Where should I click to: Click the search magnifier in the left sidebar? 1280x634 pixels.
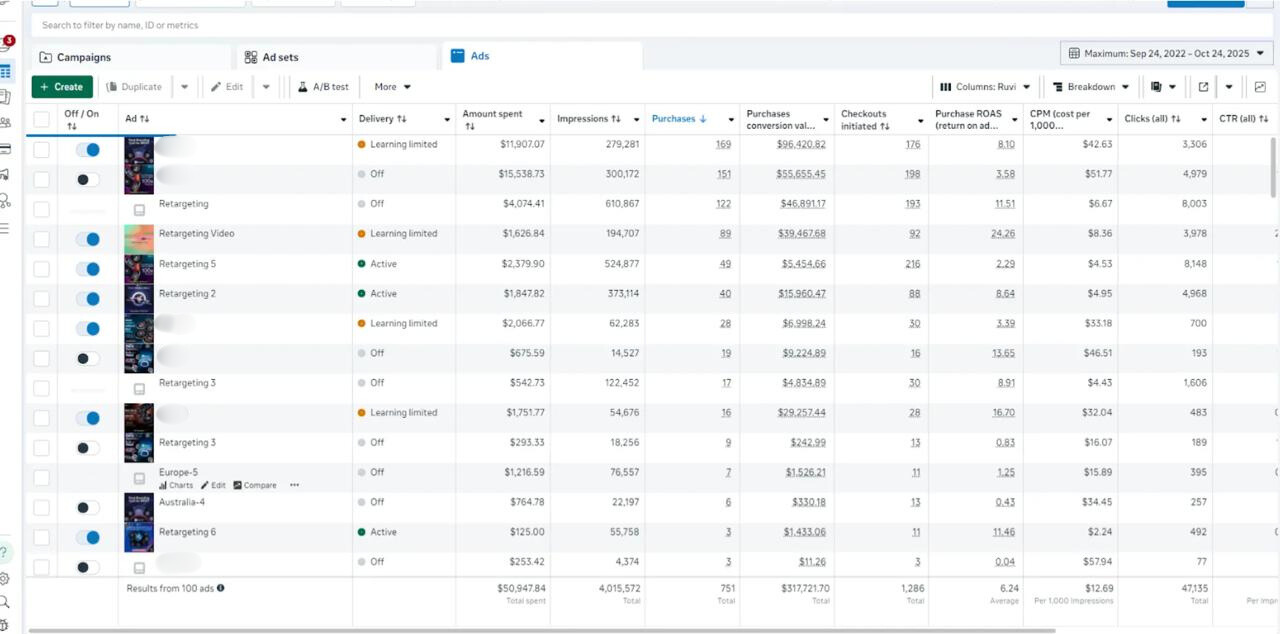(5, 601)
